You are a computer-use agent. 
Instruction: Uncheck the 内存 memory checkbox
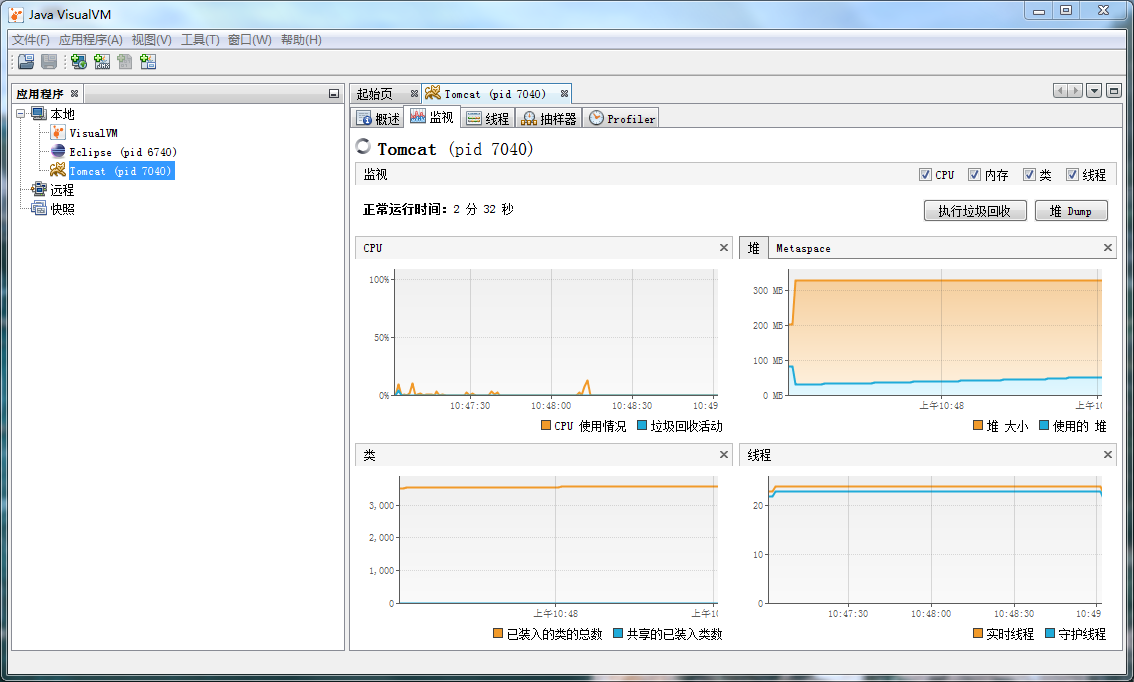pyautogui.click(x=974, y=174)
